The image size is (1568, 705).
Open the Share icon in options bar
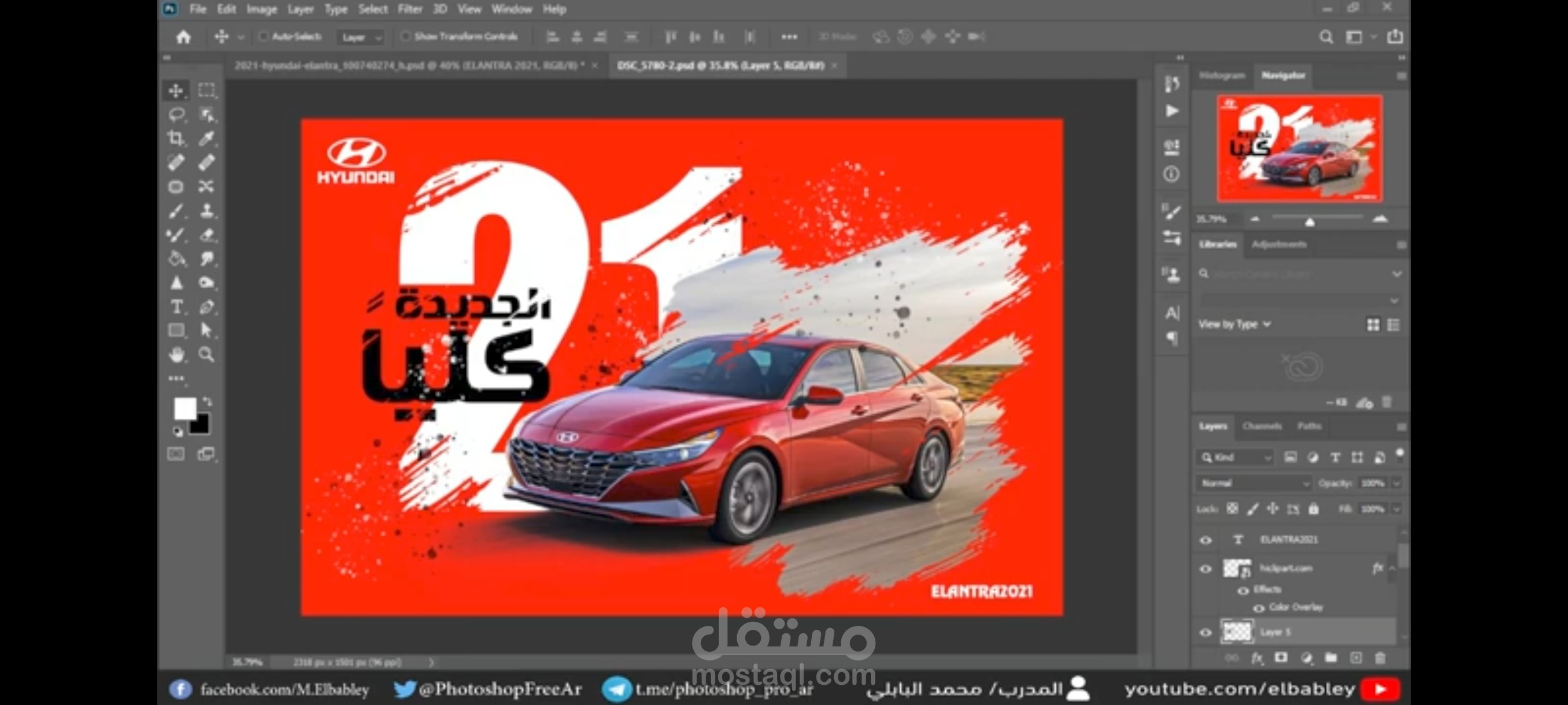(x=1395, y=37)
